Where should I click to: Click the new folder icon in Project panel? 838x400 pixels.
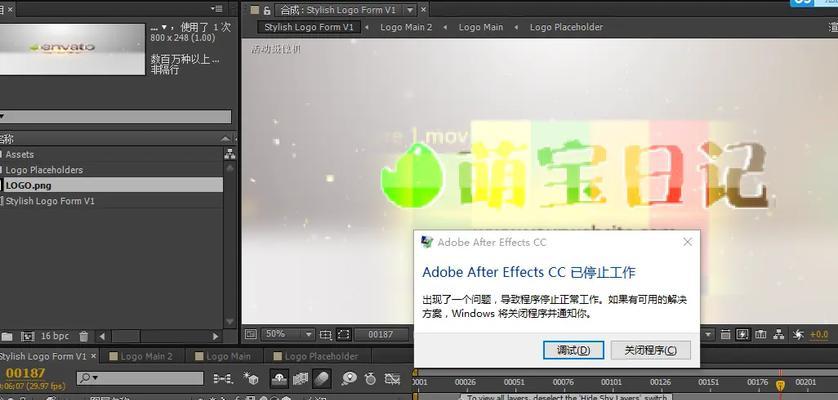[6, 336]
